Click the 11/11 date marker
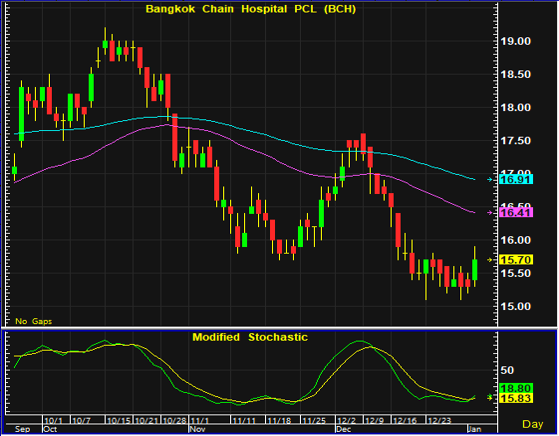The width and height of the screenshot is (559, 436). [245, 421]
